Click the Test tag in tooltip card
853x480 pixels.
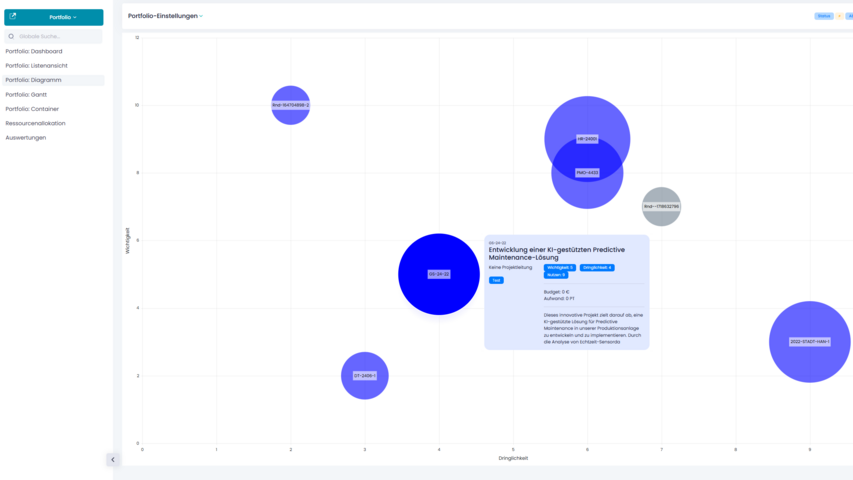click(496, 280)
